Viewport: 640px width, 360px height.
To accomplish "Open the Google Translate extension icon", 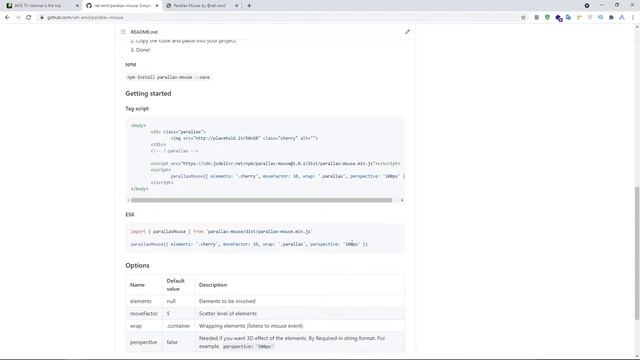I will tap(569, 18).
